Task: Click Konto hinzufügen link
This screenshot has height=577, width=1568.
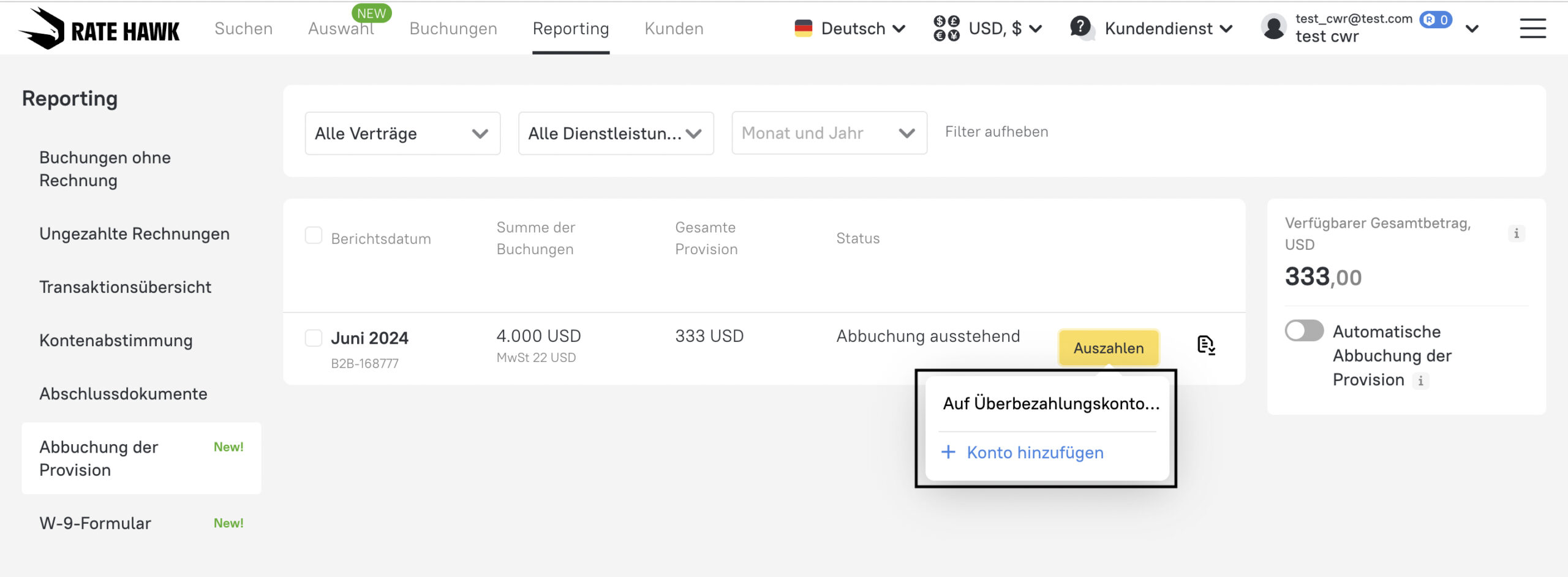Action: (1035, 453)
